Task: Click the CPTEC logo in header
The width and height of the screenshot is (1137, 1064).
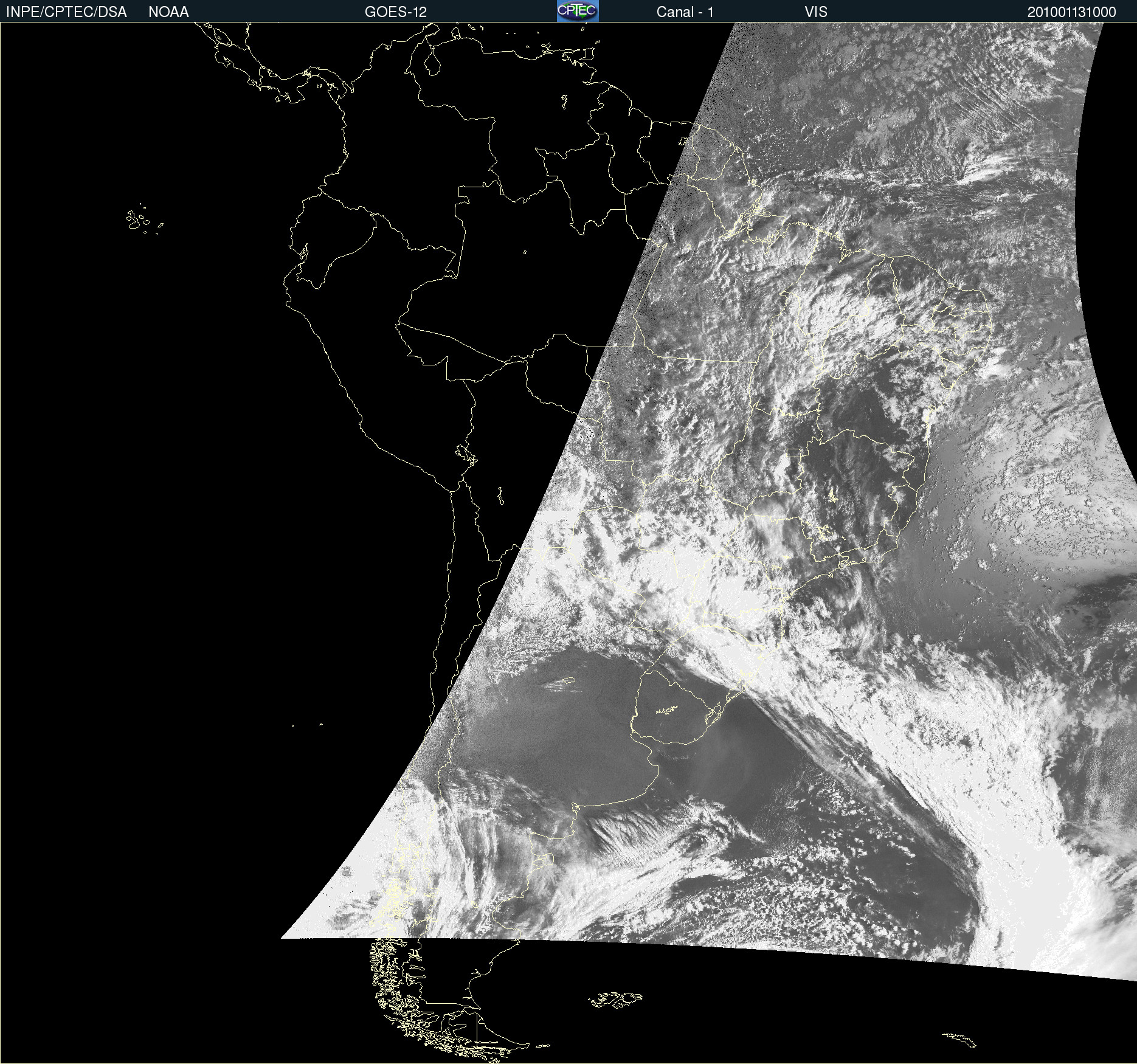Action: point(578,11)
